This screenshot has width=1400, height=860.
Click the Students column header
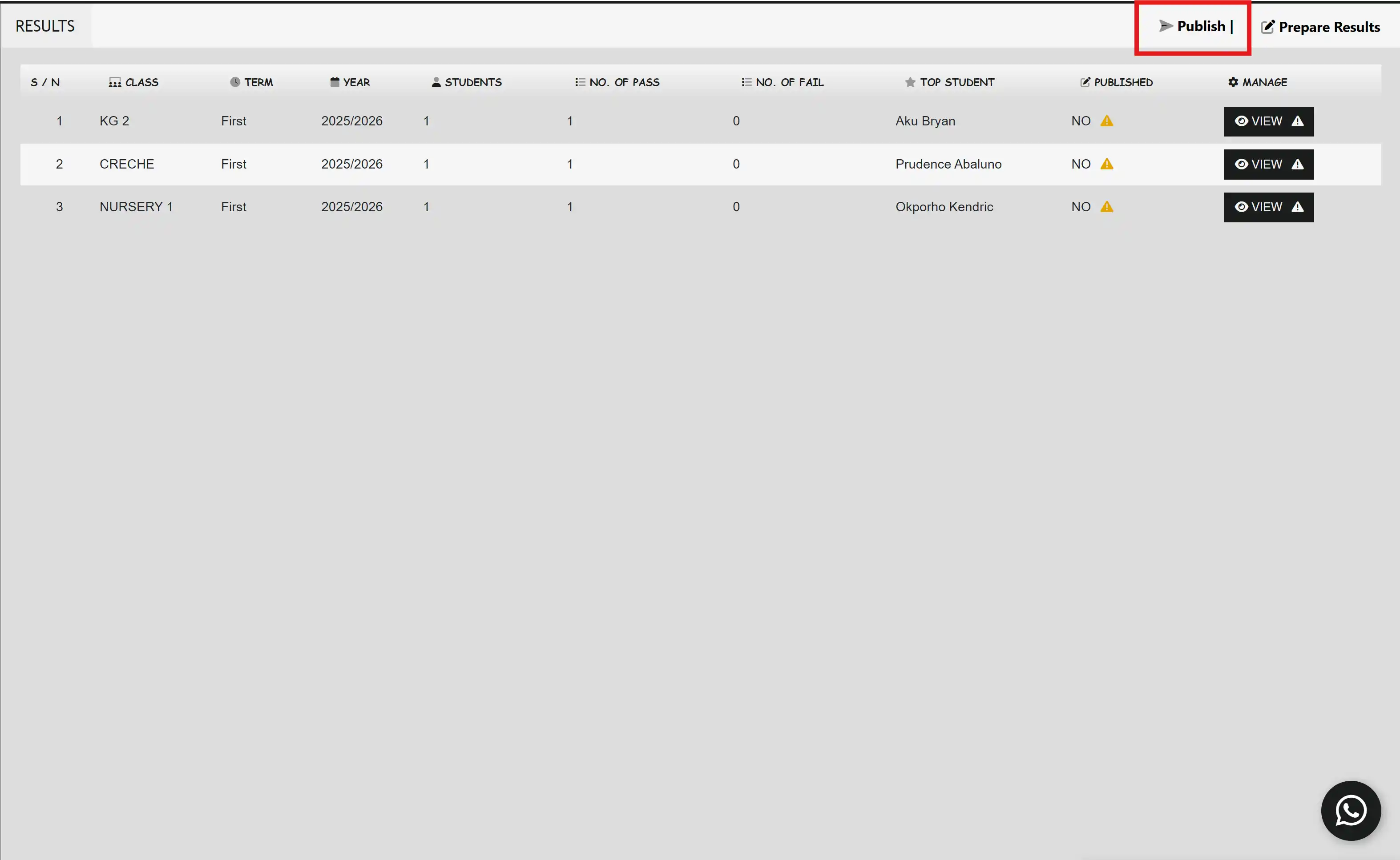click(x=467, y=82)
